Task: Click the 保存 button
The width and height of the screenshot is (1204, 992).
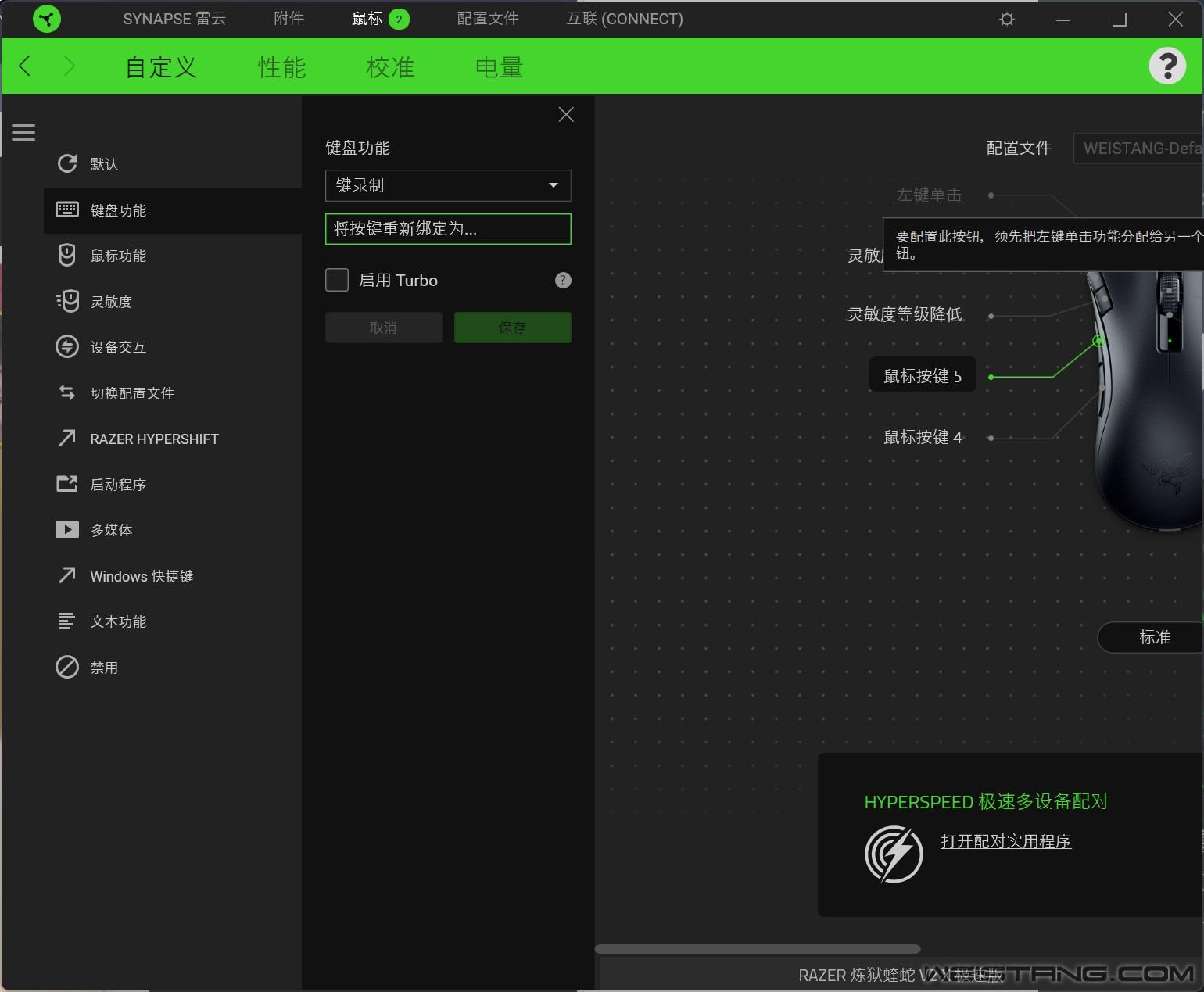Action: coord(513,328)
